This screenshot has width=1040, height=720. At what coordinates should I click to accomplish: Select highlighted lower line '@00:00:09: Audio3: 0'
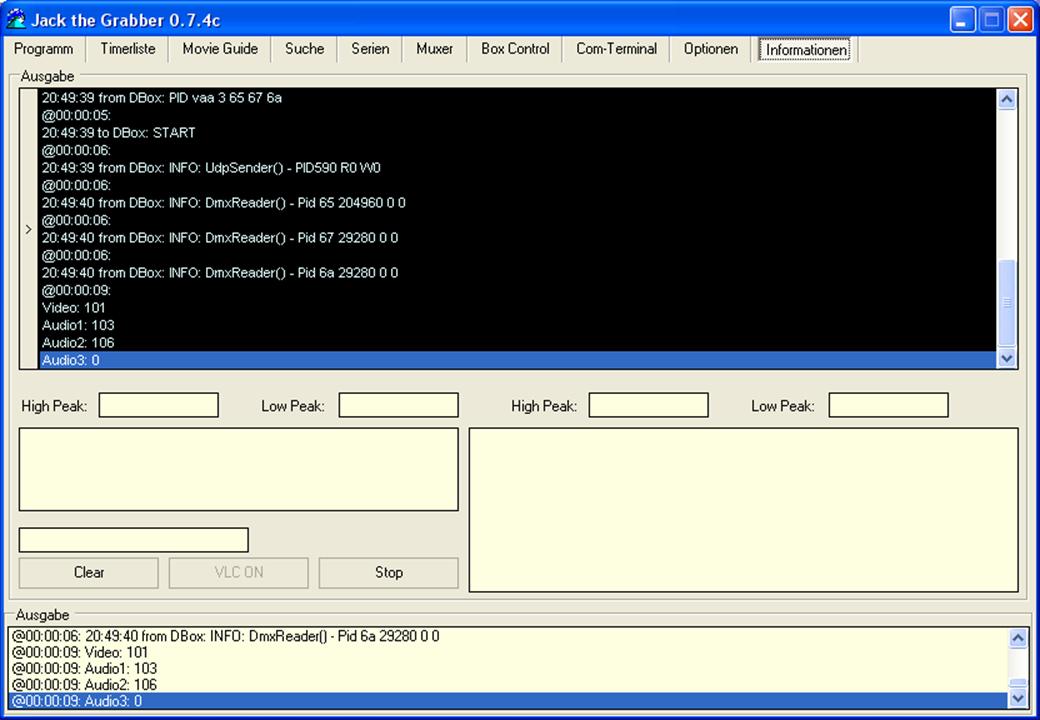(x=509, y=701)
